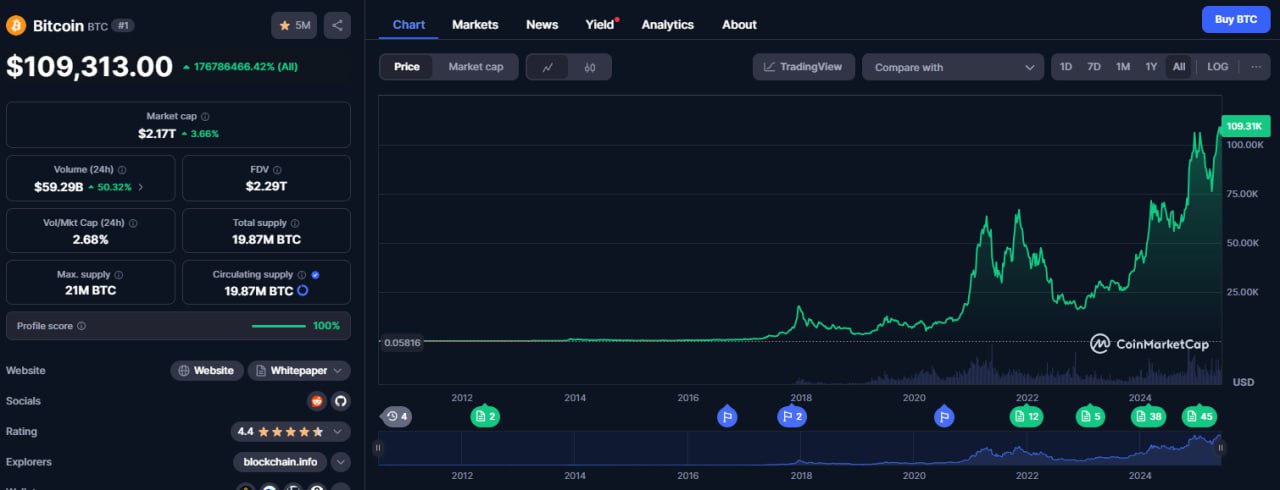Click the green news marker labeled 12

(x=1026, y=416)
